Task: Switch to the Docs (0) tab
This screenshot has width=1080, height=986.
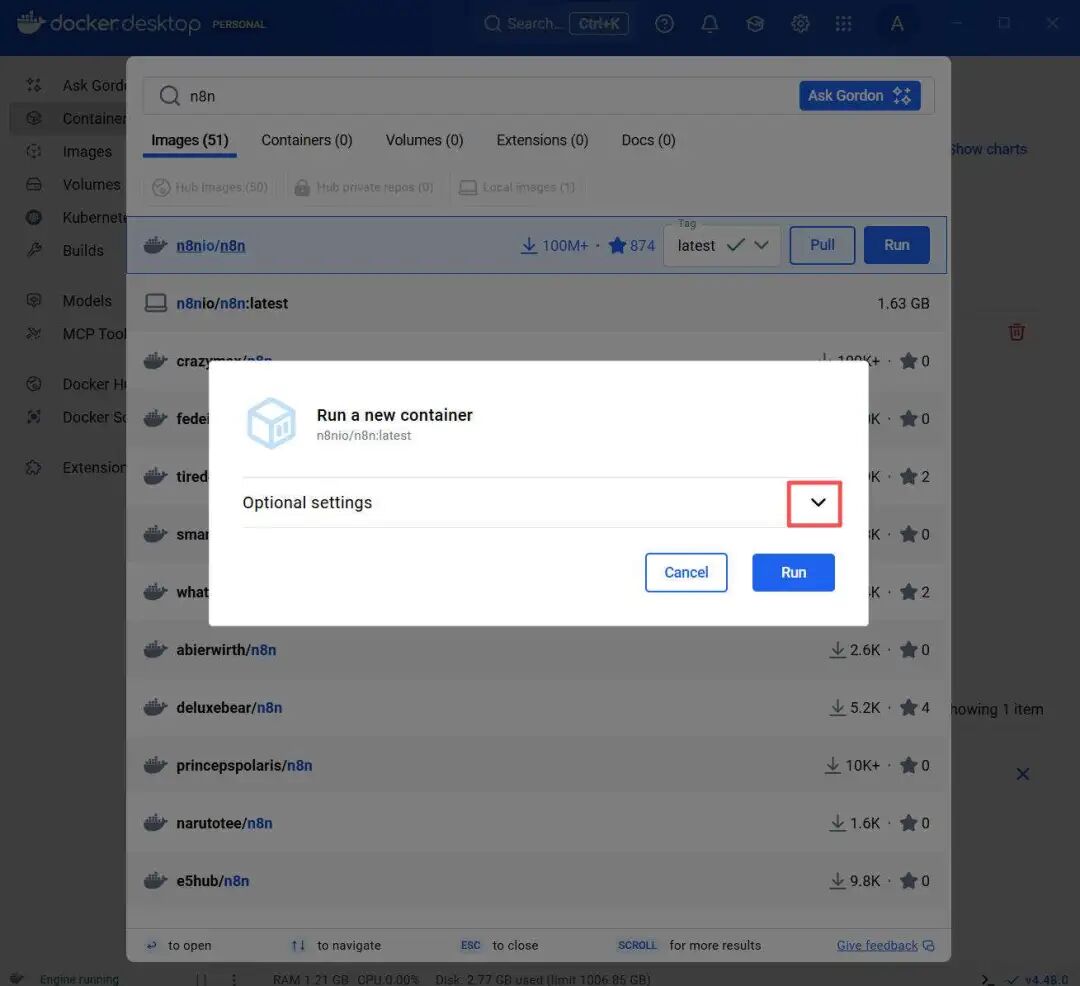Action: [648, 140]
